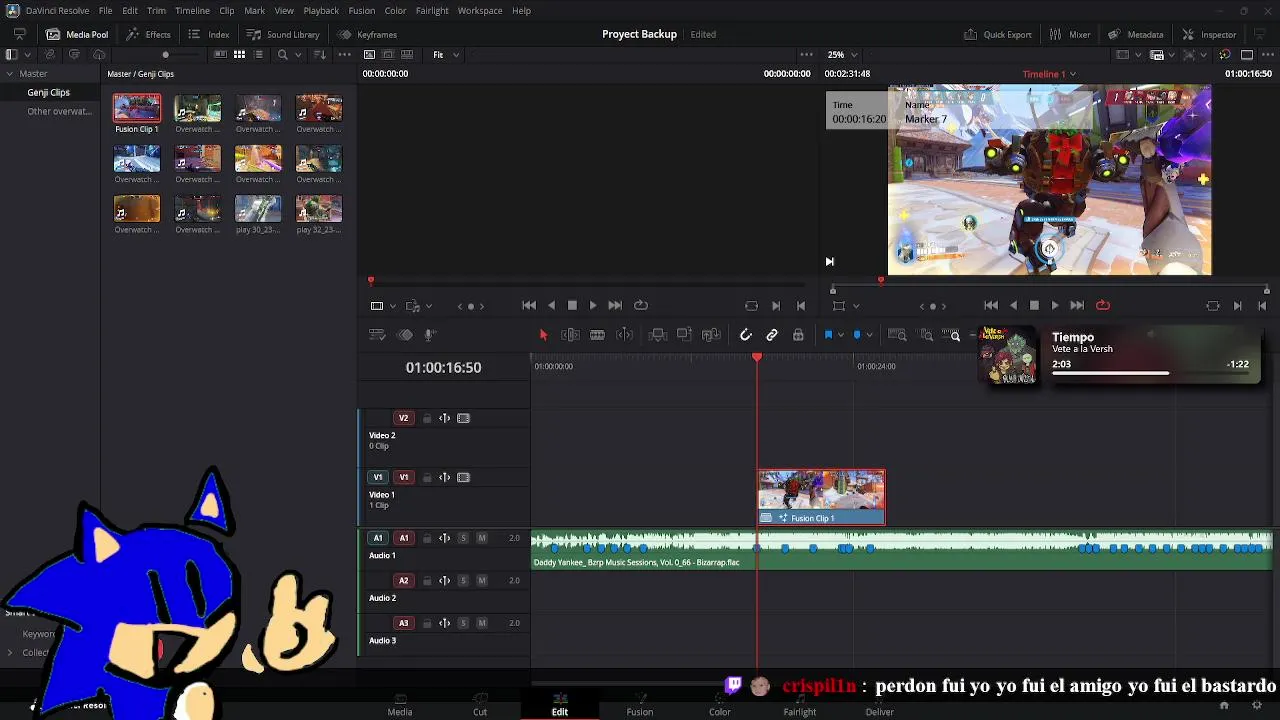Open the Metadata panel
Screen dimensions: 1280x720
(x=1136, y=34)
